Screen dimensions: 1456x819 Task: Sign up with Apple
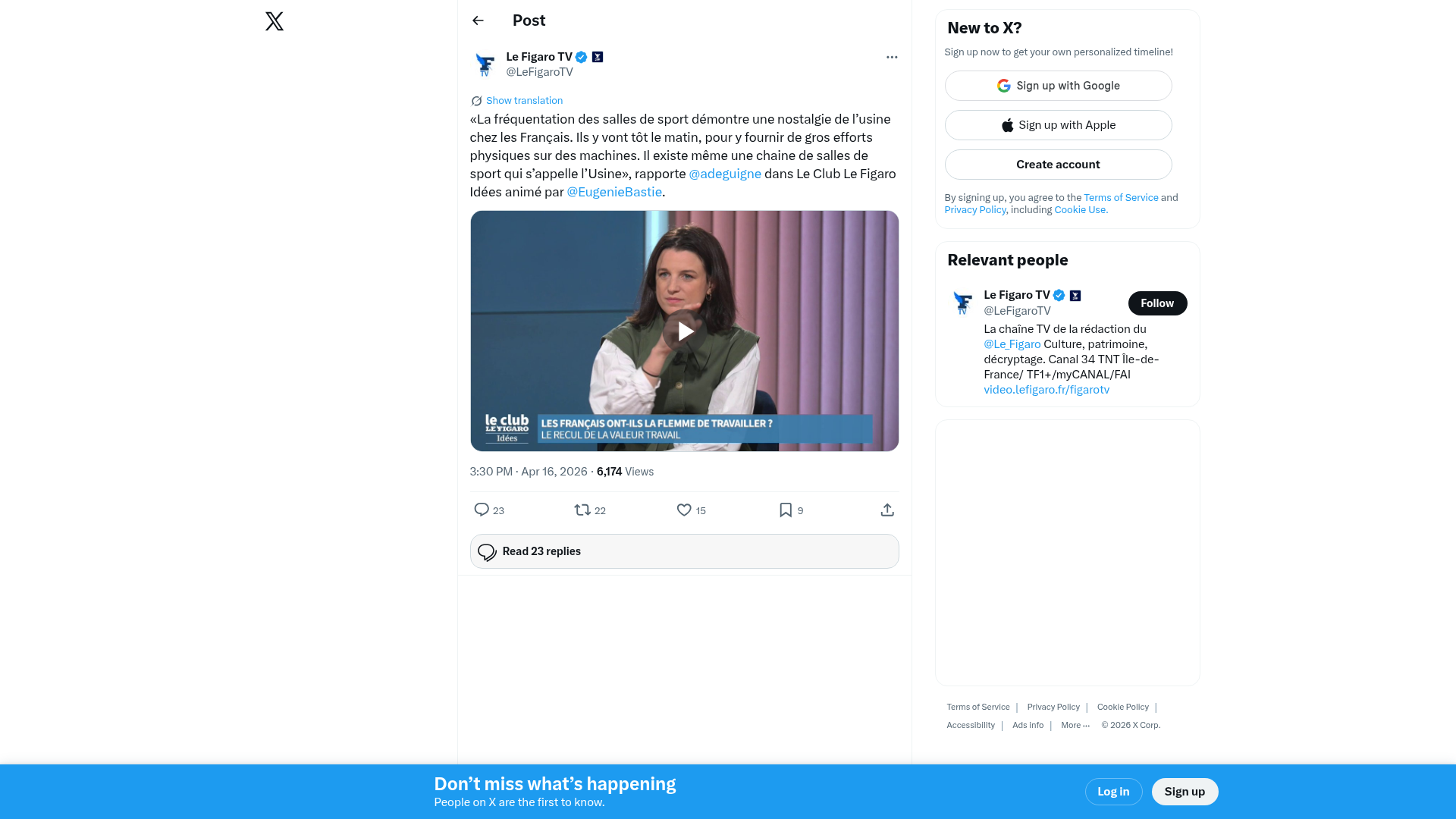(x=1058, y=125)
